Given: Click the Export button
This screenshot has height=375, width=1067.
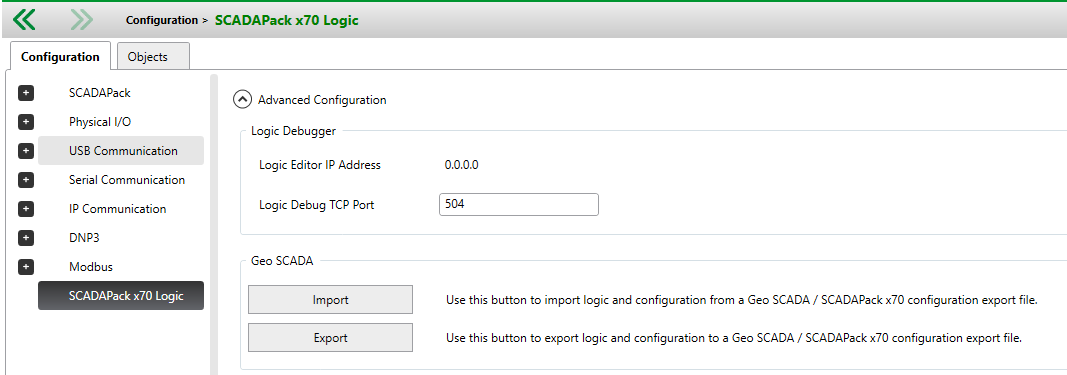Looking at the screenshot, I should click(x=330, y=338).
